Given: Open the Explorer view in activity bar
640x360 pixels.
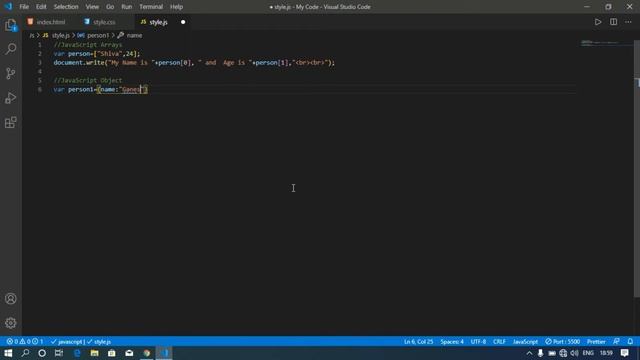Looking at the screenshot, I should tap(11, 25).
